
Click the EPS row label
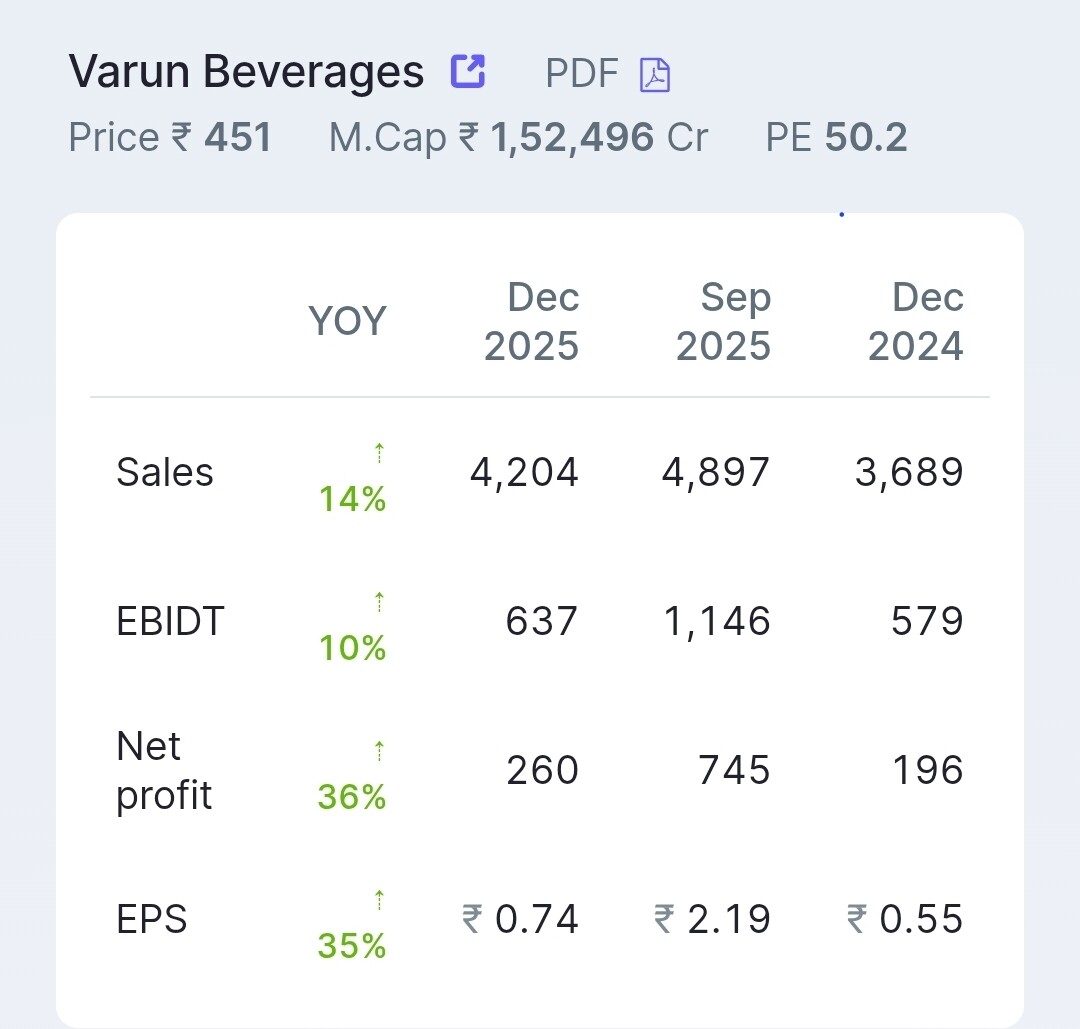pyautogui.click(x=152, y=919)
